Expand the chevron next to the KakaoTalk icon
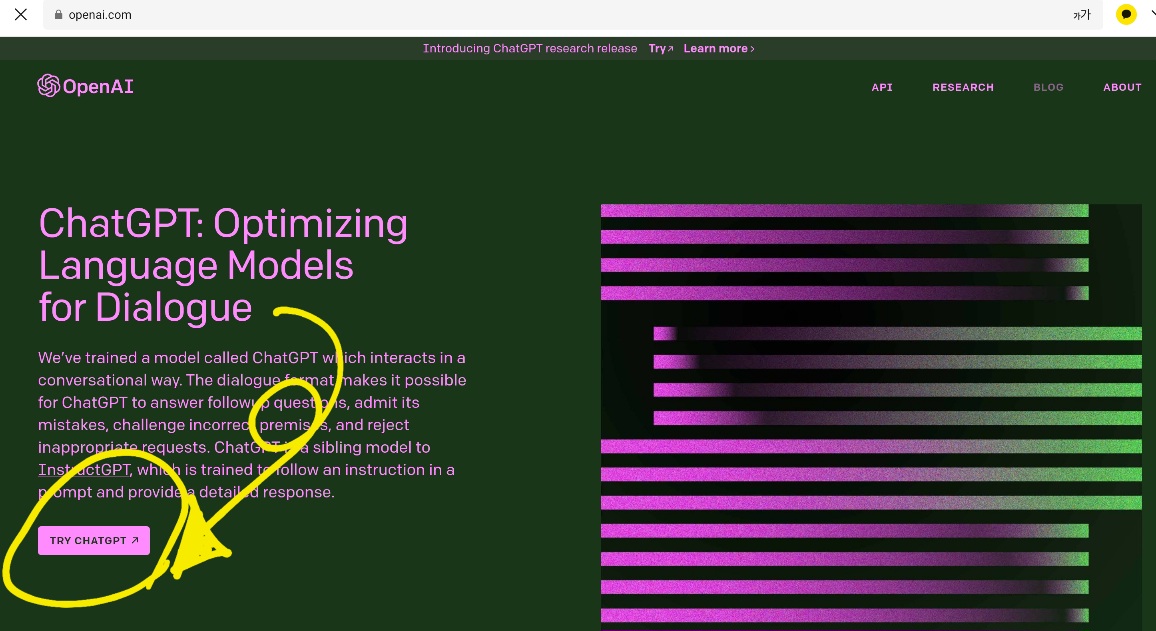This screenshot has height=631, width=1156. (1152, 12)
